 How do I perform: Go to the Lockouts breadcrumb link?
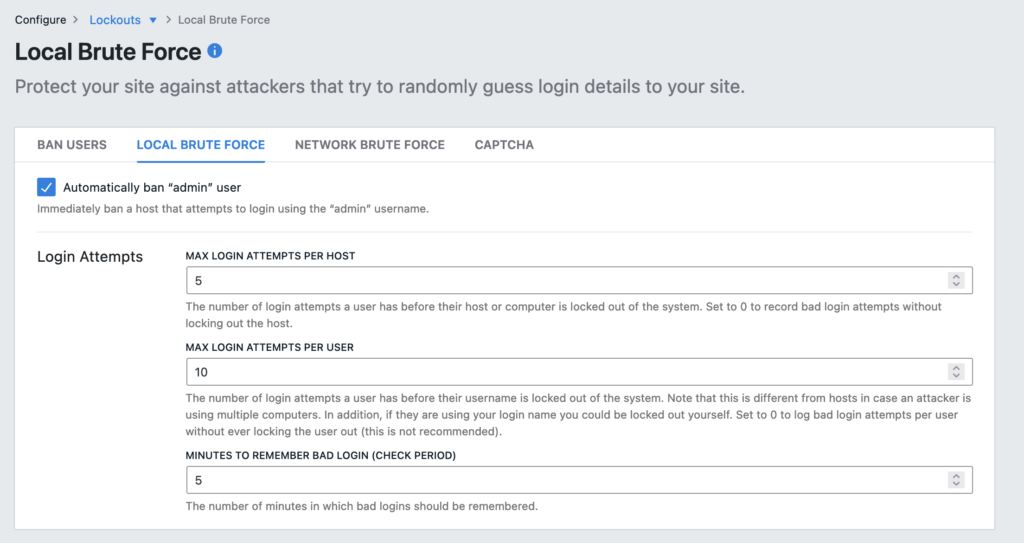pos(115,20)
